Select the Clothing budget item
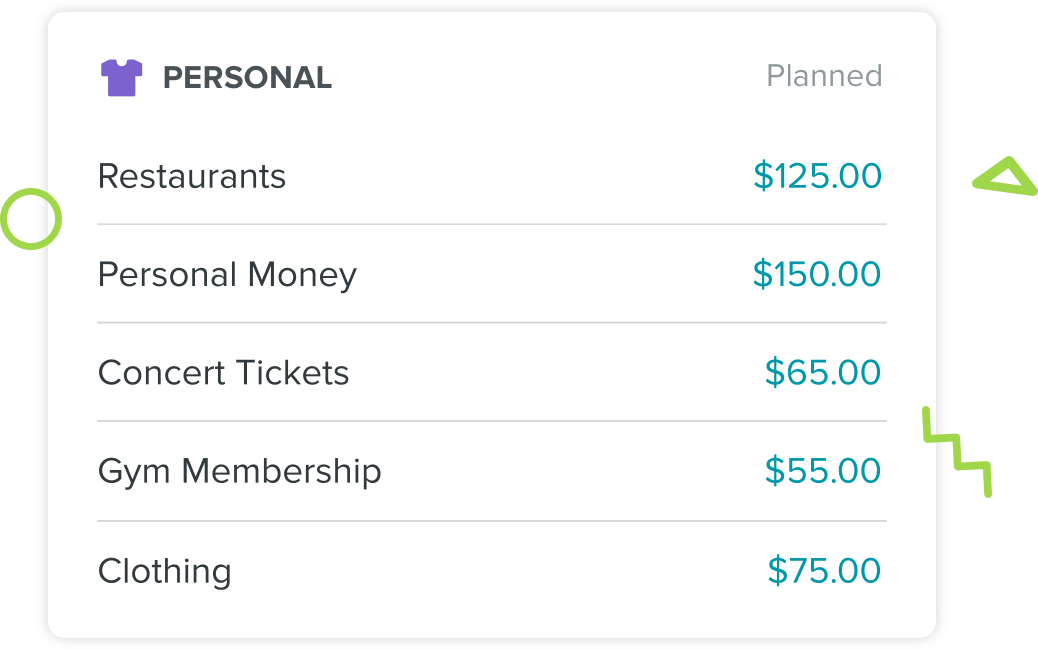 point(165,571)
